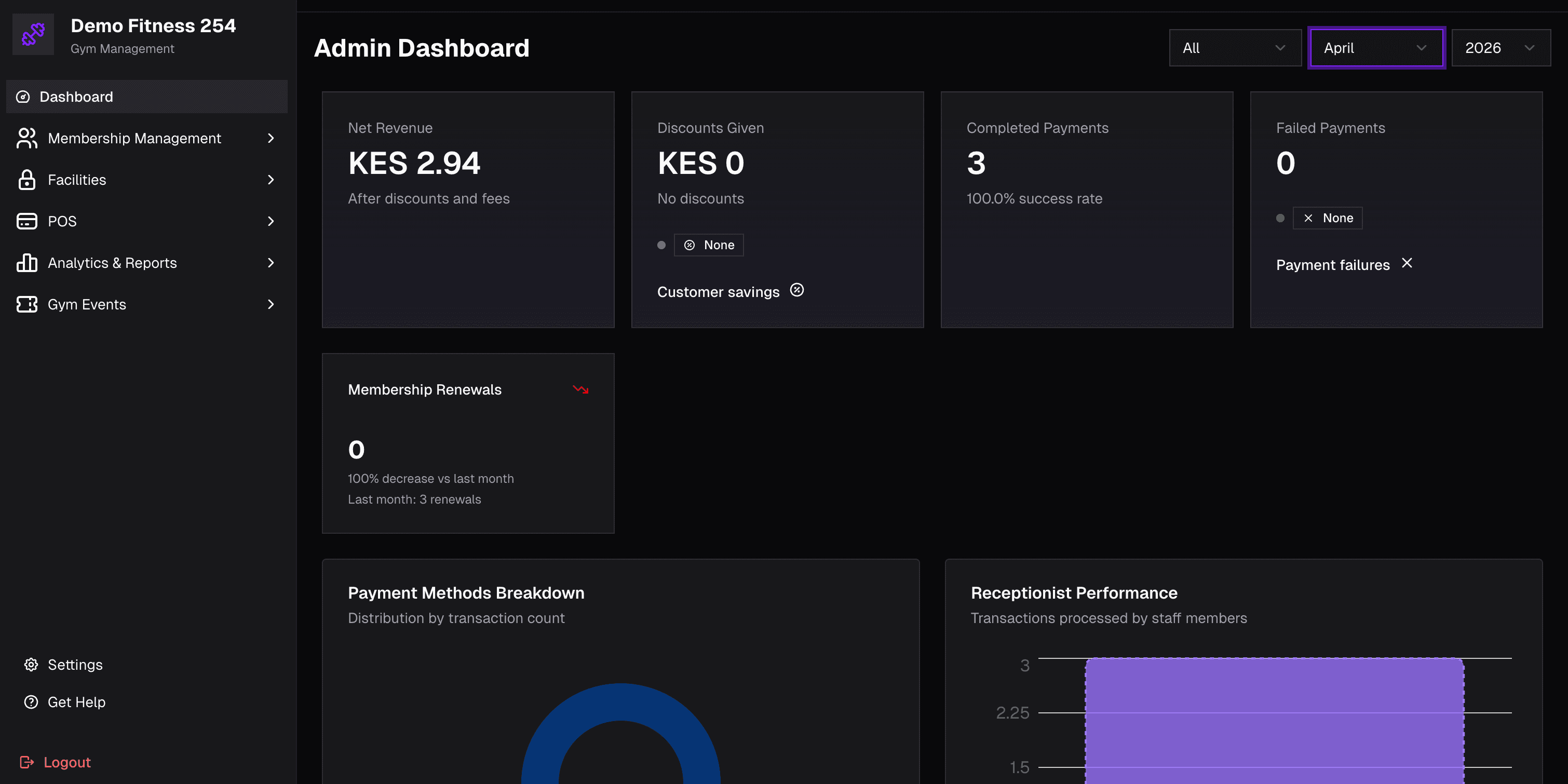
Task: Click the 100.0% success rate text
Action: [x=1034, y=198]
